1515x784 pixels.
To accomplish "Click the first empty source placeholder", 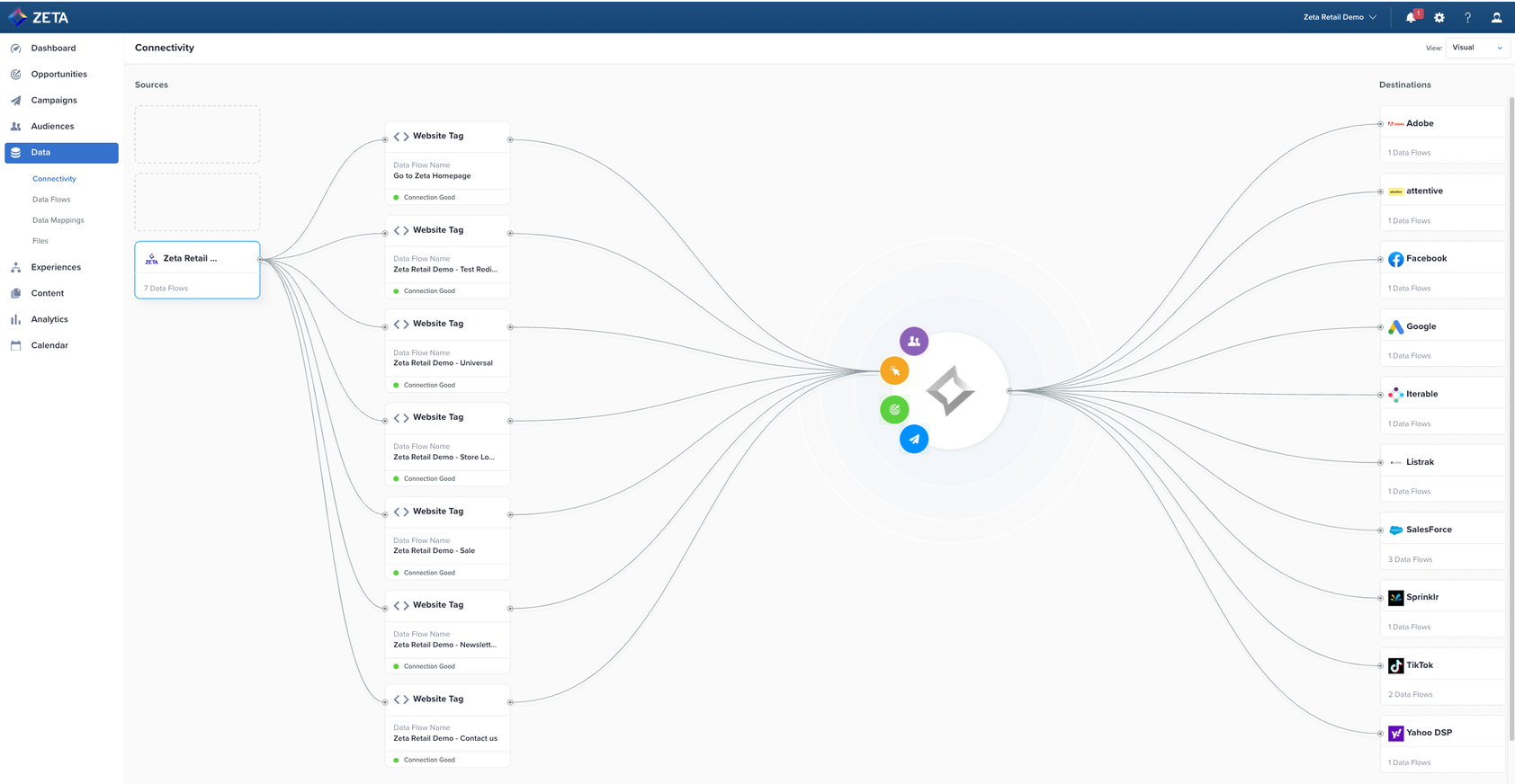I will click(197, 135).
